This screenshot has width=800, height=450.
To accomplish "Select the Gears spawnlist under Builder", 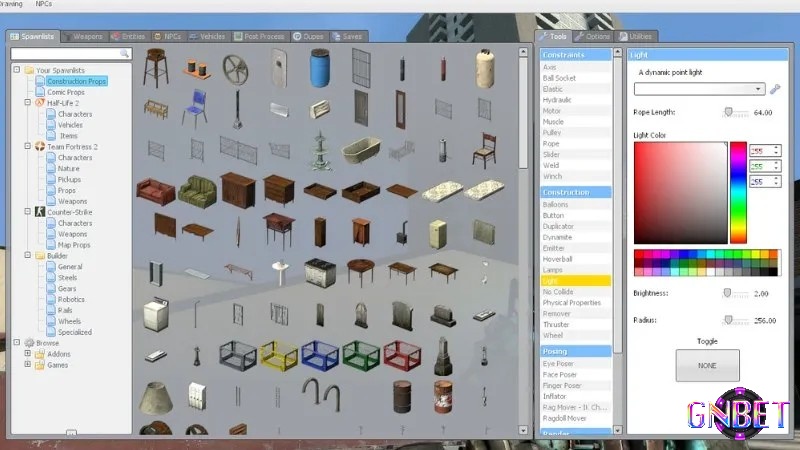I will point(67,289).
